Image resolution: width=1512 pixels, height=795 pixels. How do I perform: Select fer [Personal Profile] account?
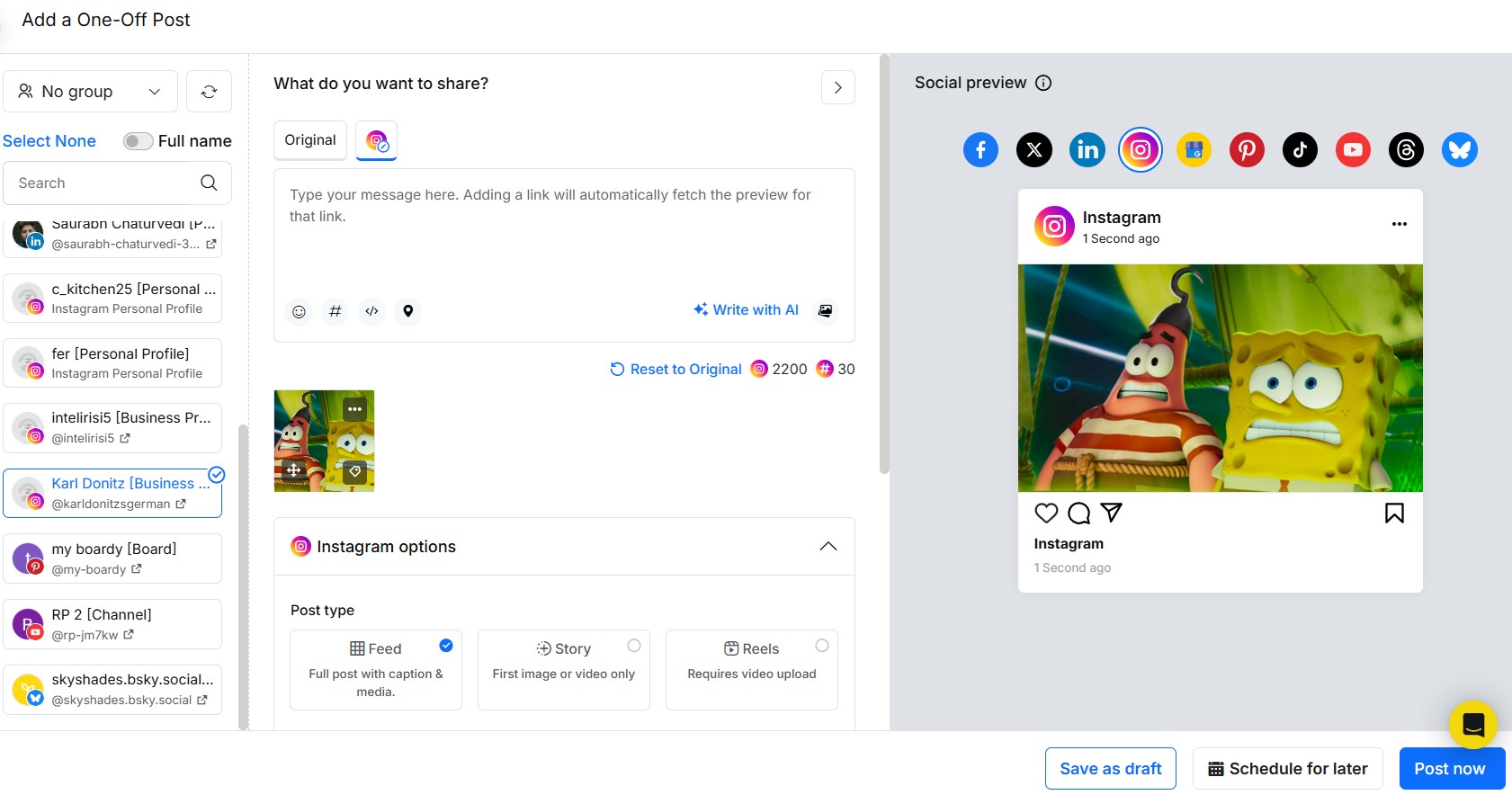click(x=112, y=362)
